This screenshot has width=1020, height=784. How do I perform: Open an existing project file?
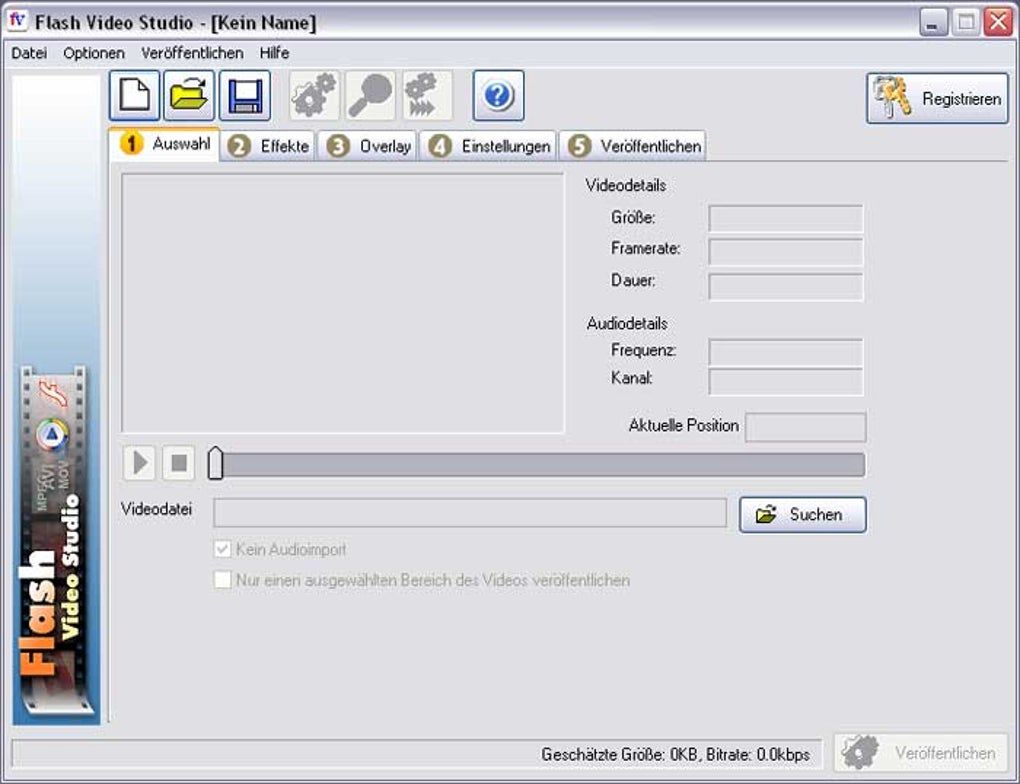189,95
